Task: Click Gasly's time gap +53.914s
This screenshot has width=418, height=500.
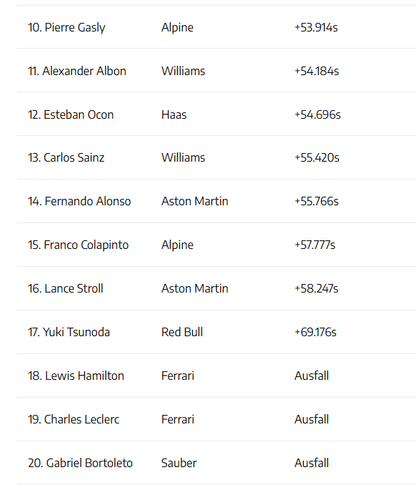Action: point(316,27)
